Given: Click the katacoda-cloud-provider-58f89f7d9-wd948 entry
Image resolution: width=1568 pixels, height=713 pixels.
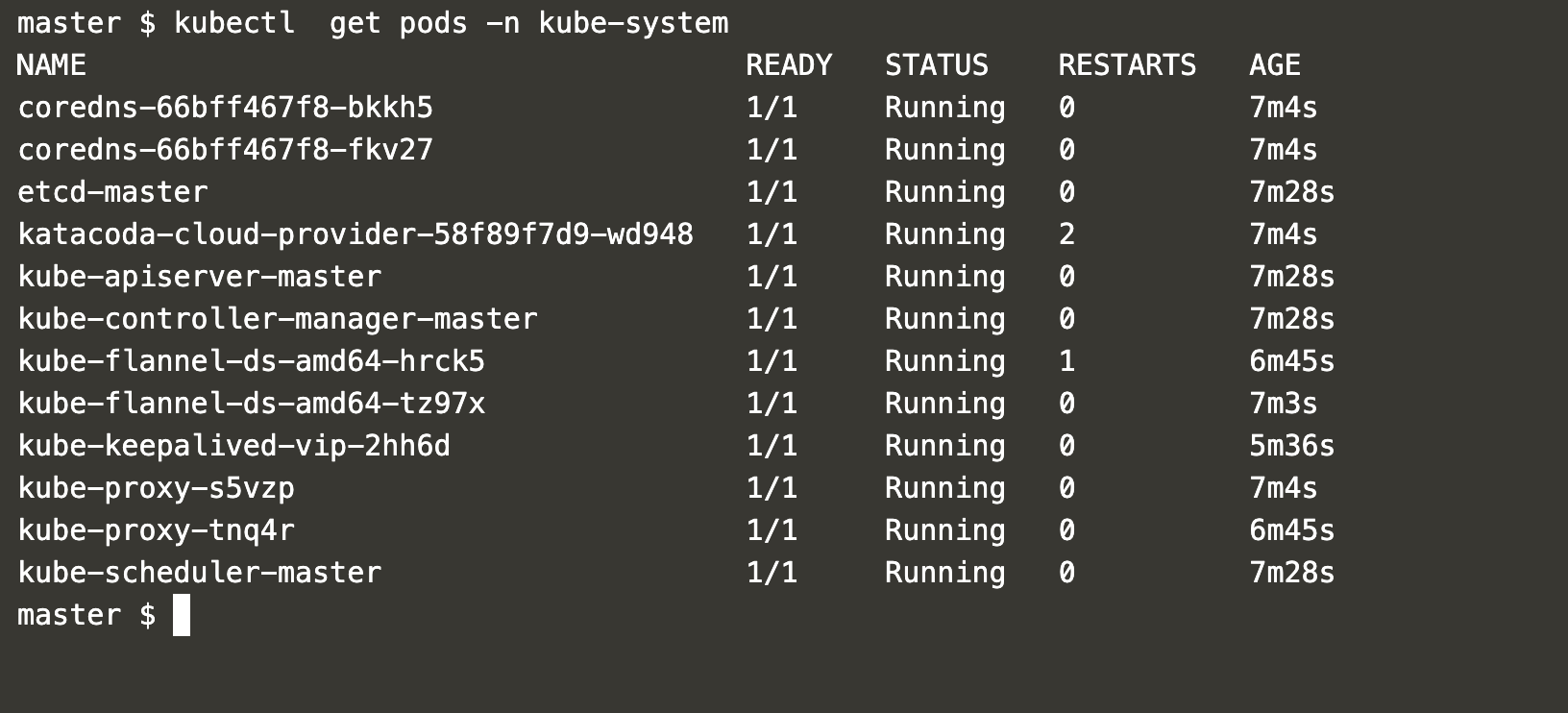Looking at the screenshot, I should pyautogui.click(x=355, y=234).
